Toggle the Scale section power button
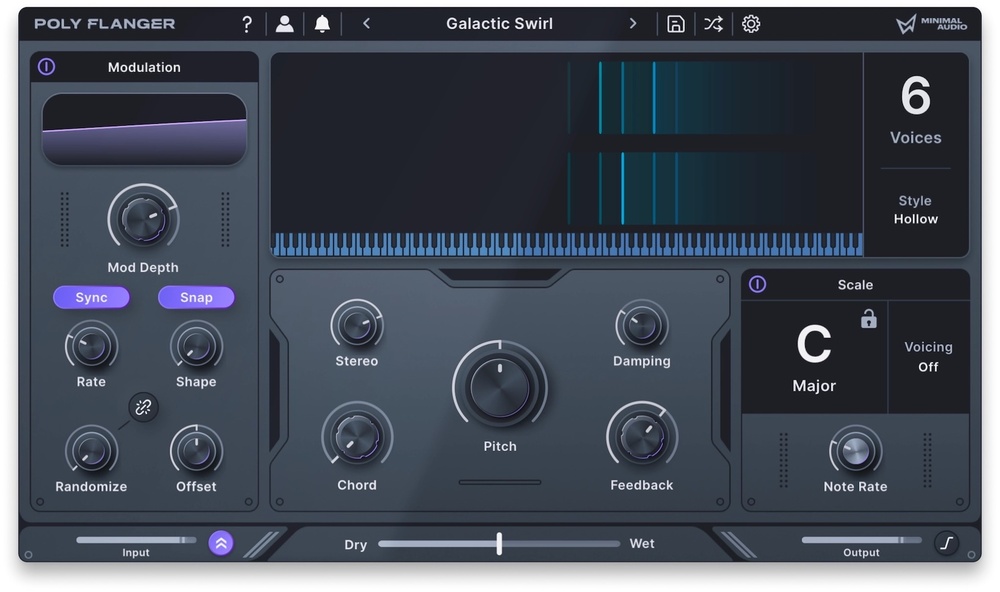The image size is (1000, 592). pos(757,285)
